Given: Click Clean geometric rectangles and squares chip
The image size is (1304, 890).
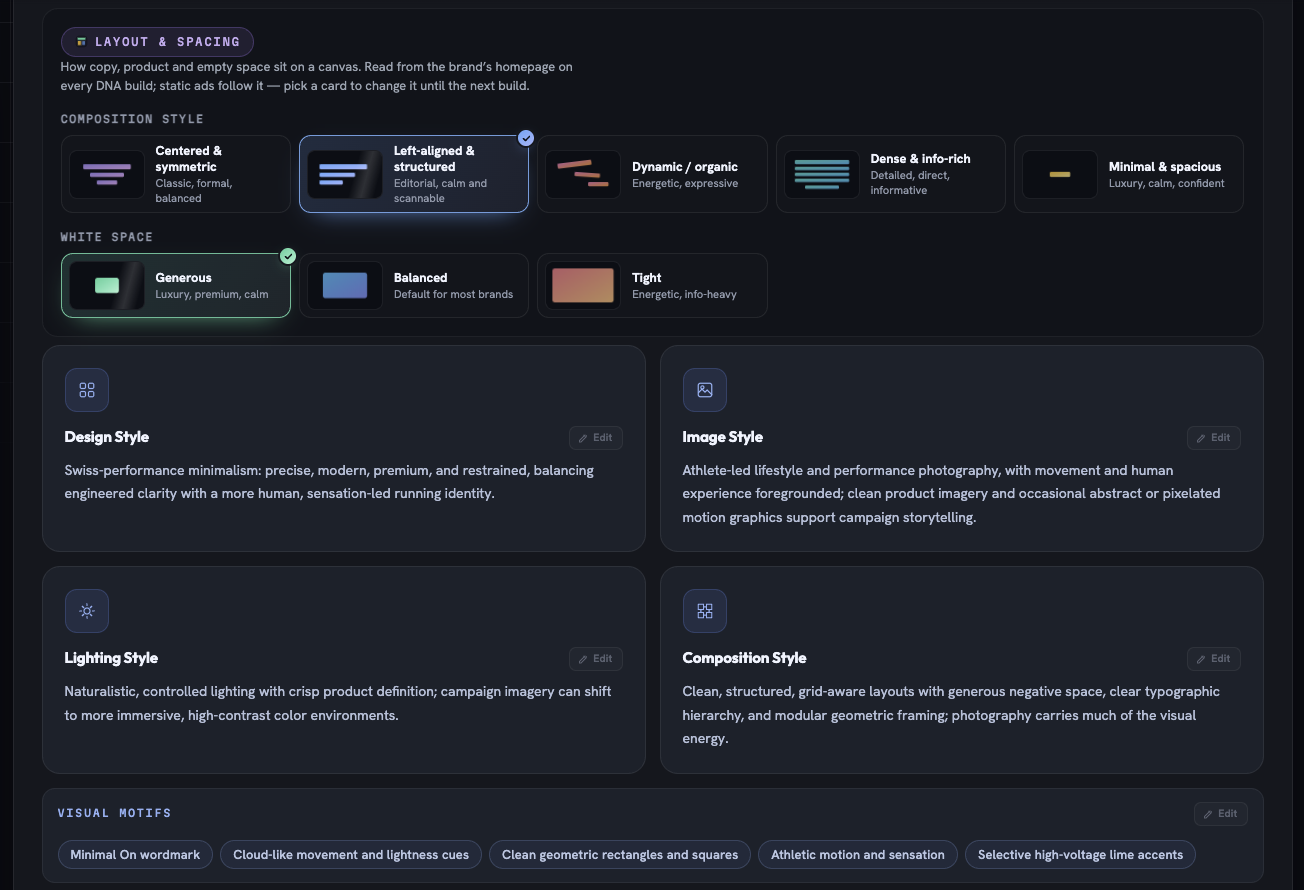Looking at the screenshot, I should click(620, 854).
